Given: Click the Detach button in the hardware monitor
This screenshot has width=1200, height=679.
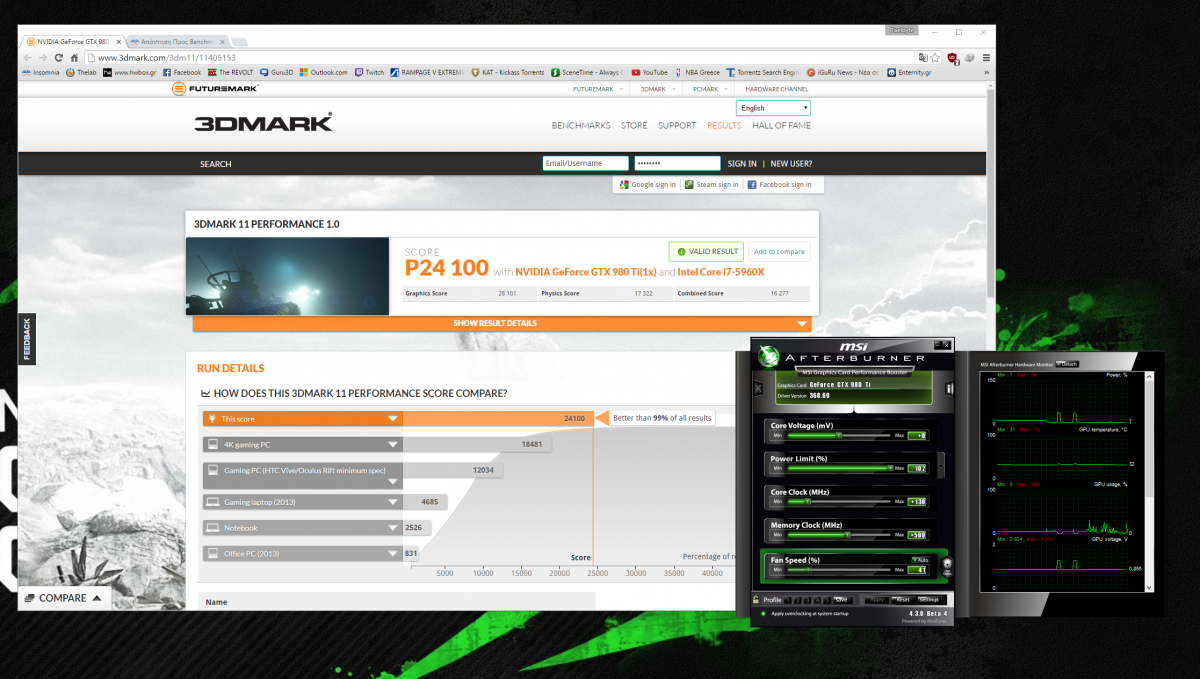Looking at the screenshot, I should 1066,364.
